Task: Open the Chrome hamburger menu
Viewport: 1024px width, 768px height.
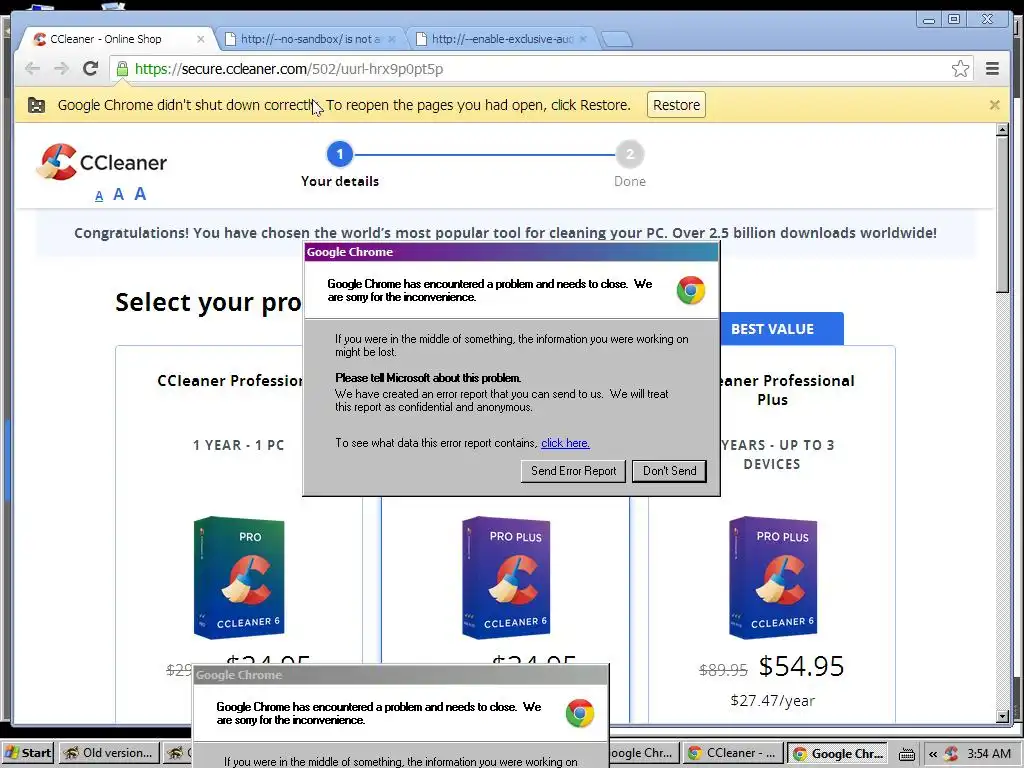Action: point(992,69)
